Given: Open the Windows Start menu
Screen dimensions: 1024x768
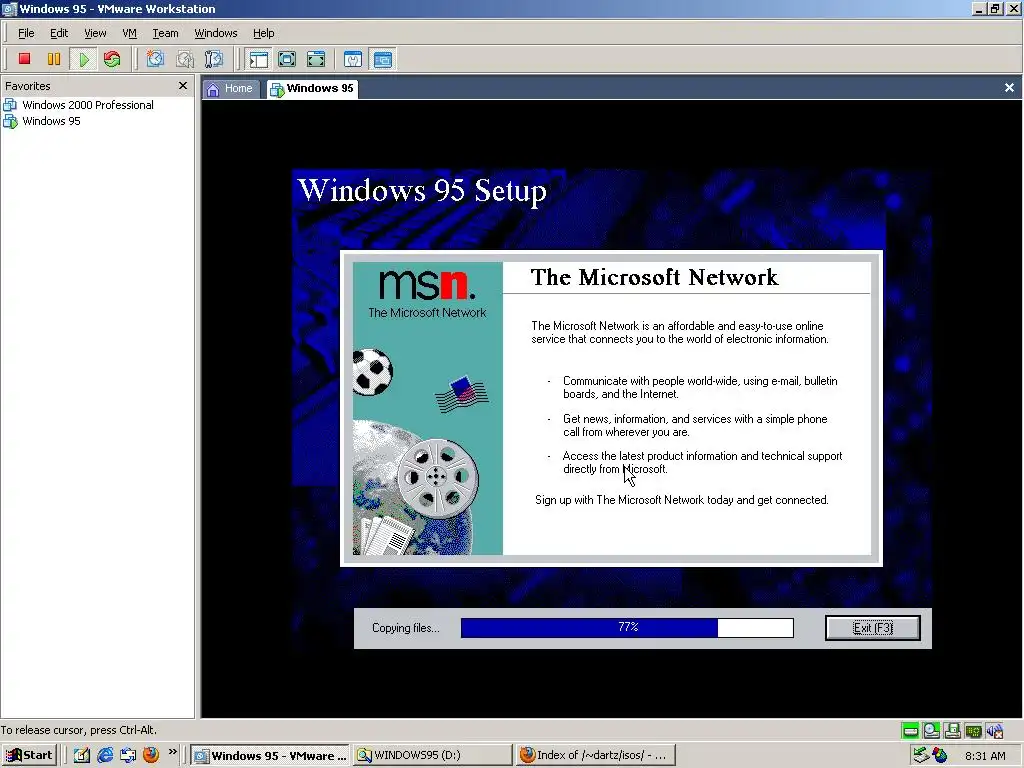Looking at the screenshot, I should [29, 755].
